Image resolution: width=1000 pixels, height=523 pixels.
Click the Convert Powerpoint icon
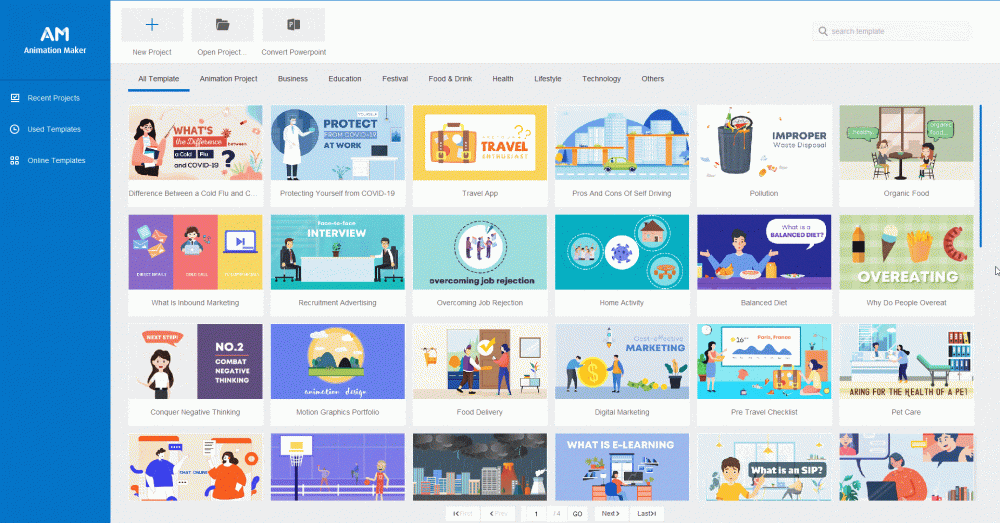pos(293,24)
